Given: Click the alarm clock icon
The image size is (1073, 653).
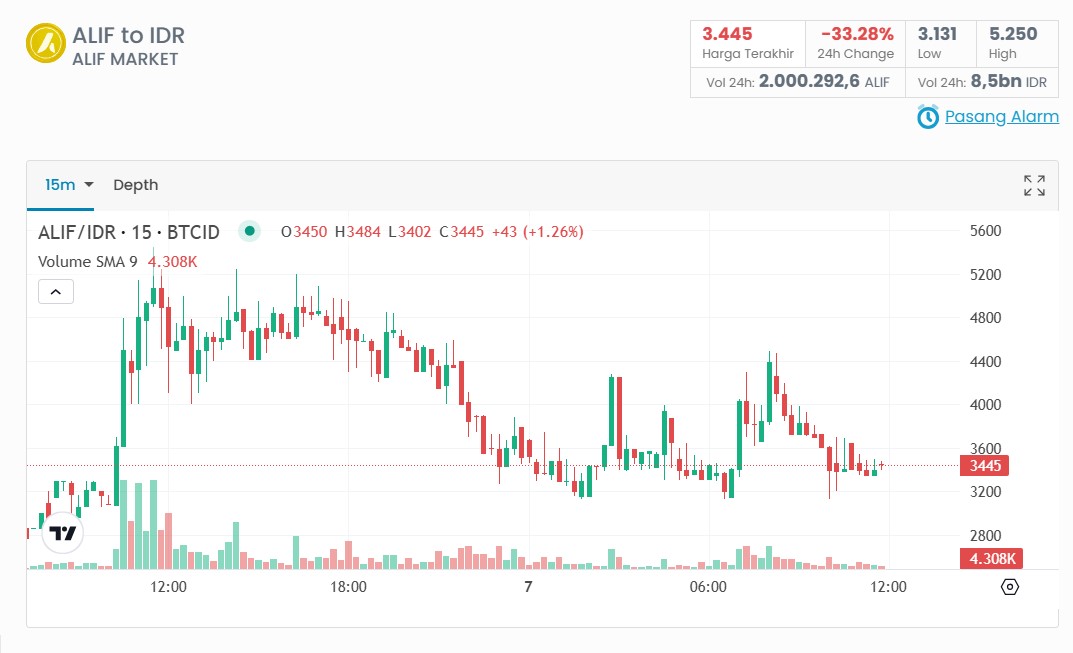Looking at the screenshot, I should point(928,117).
